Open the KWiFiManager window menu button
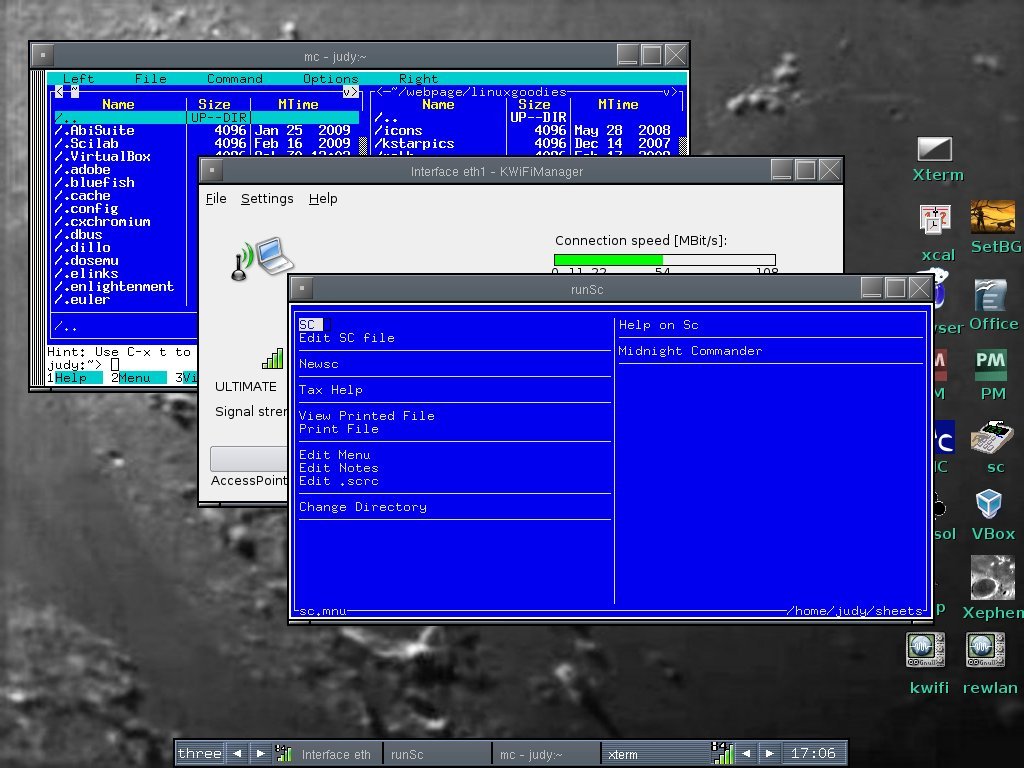 point(212,171)
